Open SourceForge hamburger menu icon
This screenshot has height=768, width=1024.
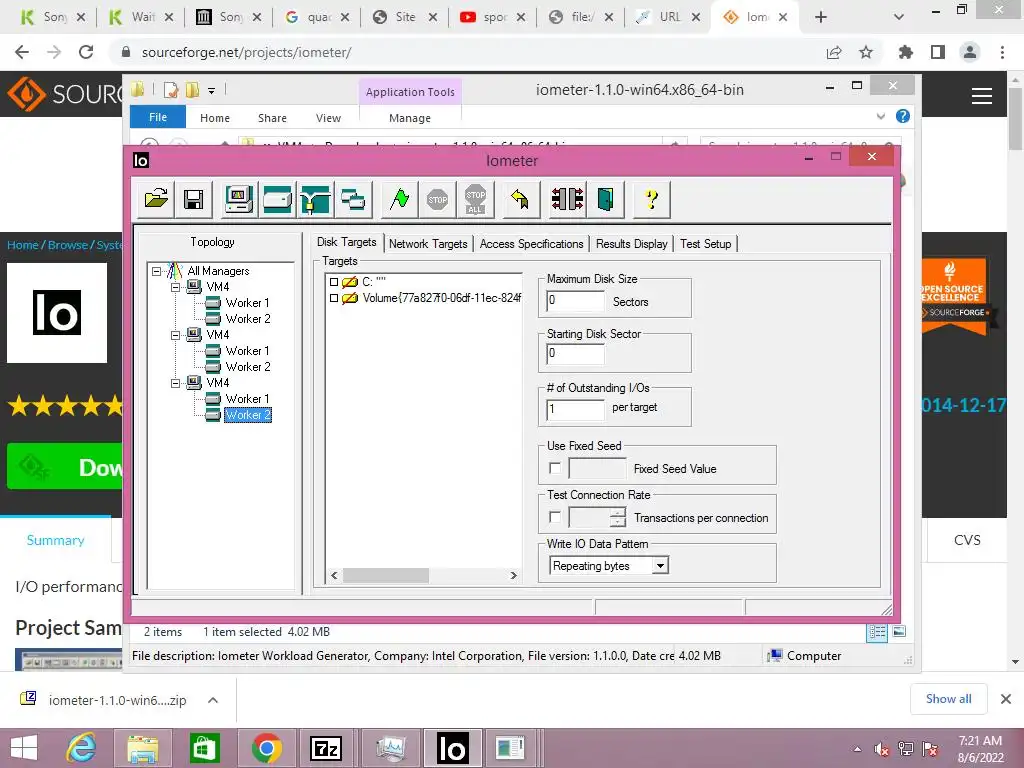[x=982, y=96]
